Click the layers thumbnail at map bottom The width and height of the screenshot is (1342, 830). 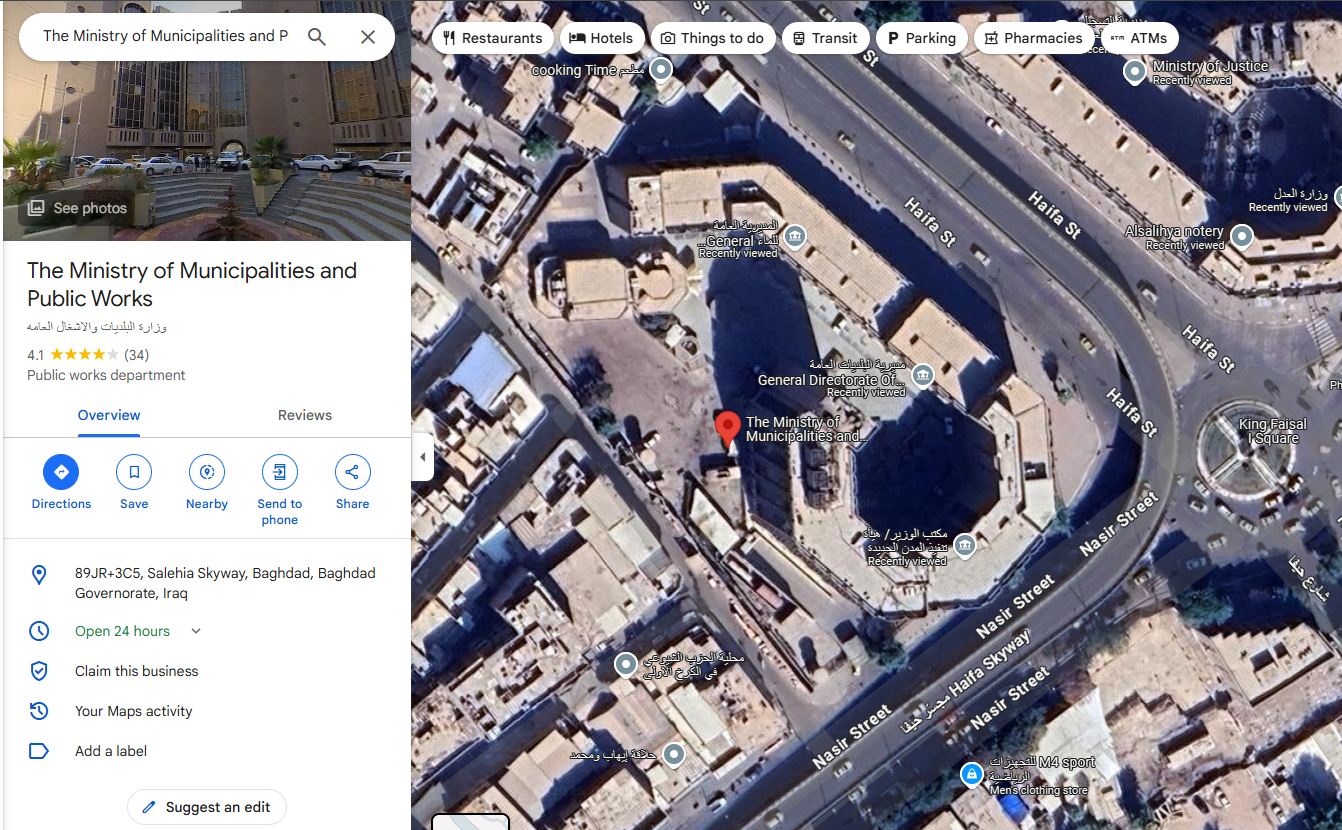(470, 822)
